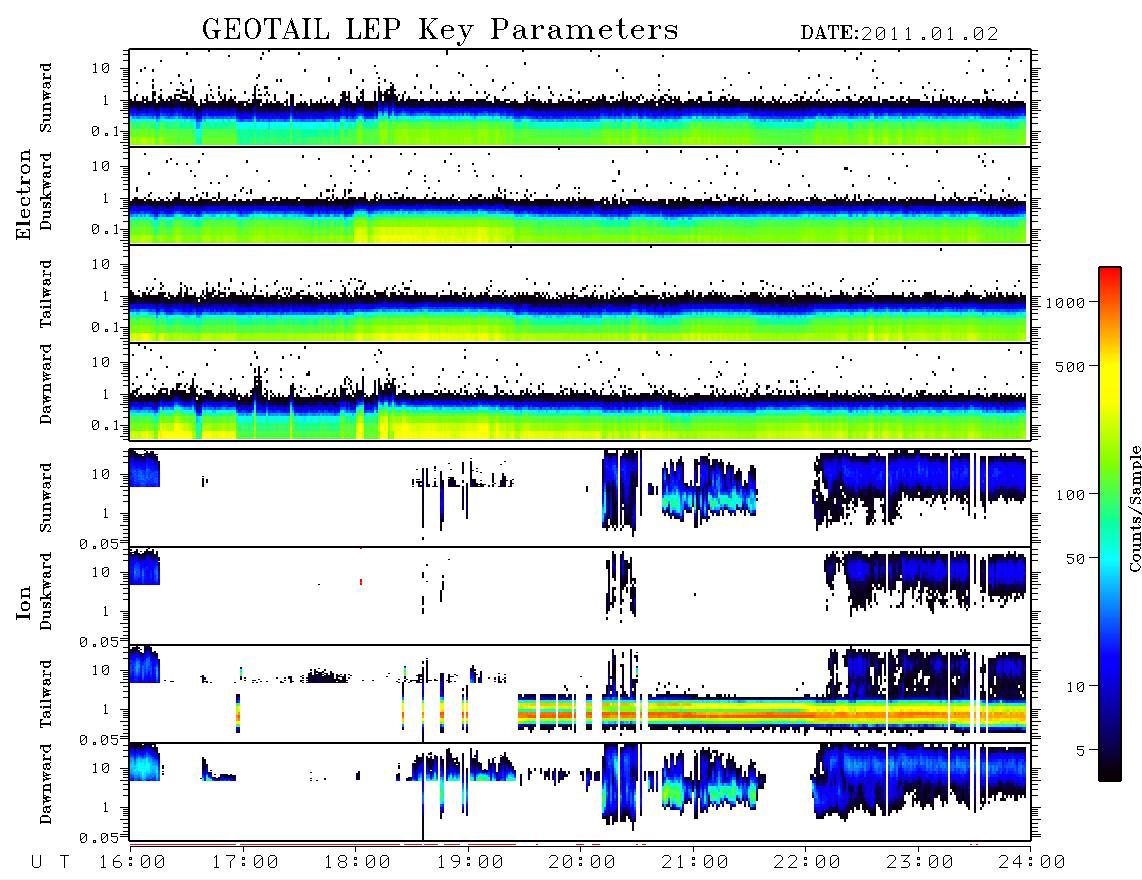The image size is (1142, 880).
Task: Click the 1000 colorbar tick label
Action: click(x=1065, y=302)
